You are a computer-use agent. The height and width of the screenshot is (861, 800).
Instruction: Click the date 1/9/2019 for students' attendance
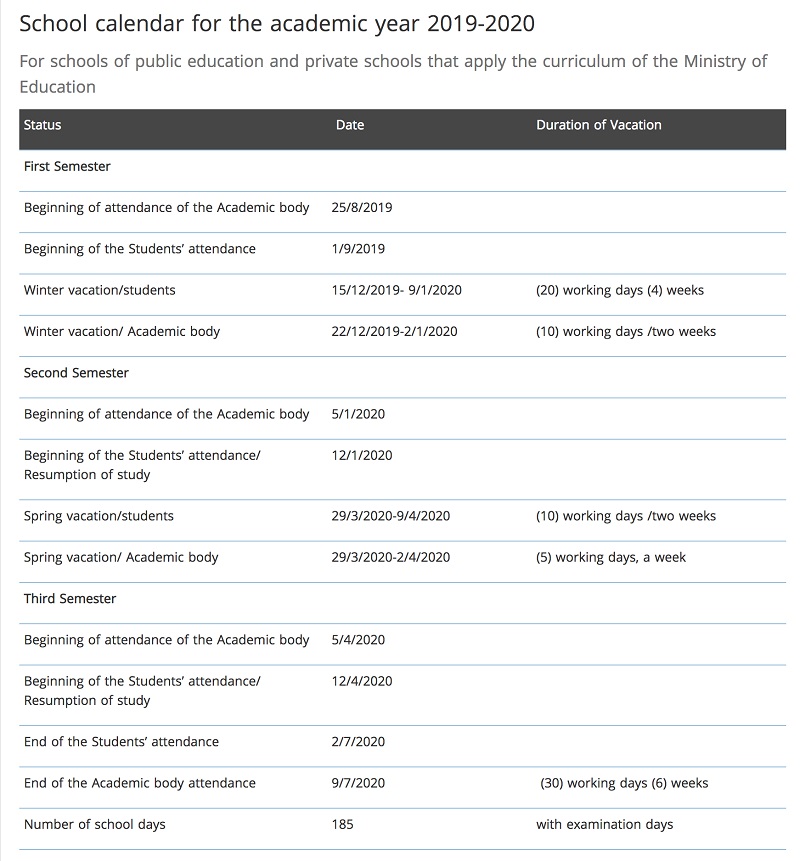[358, 249]
